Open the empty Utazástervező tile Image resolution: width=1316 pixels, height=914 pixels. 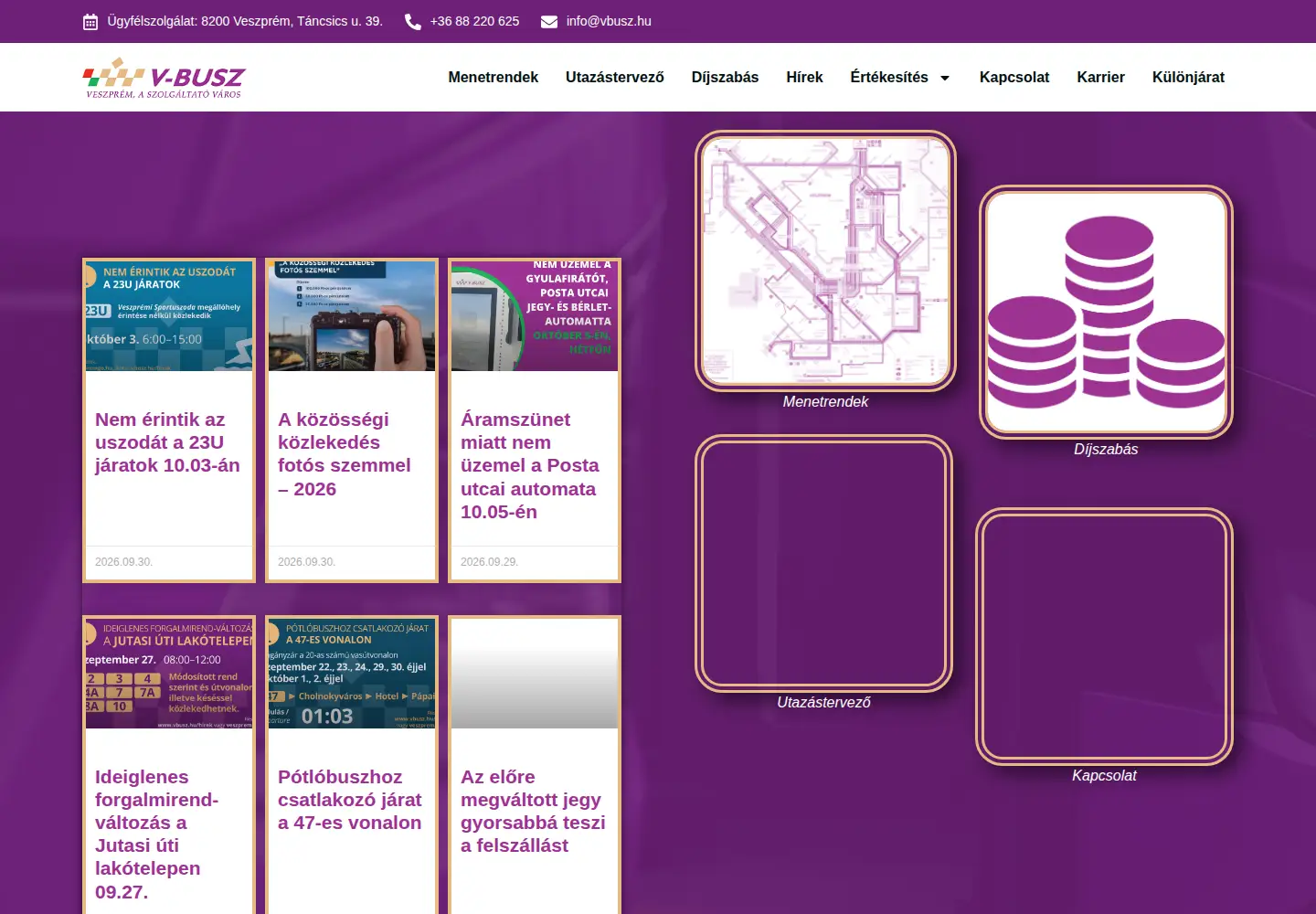(823, 563)
